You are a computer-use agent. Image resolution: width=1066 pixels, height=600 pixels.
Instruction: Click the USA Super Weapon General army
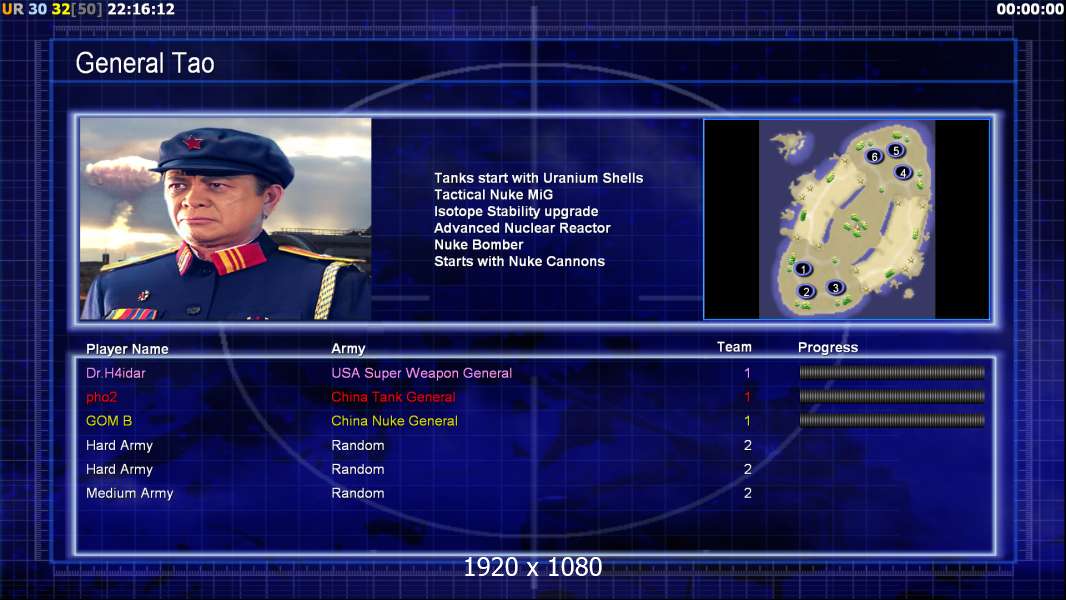tap(422, 373)
